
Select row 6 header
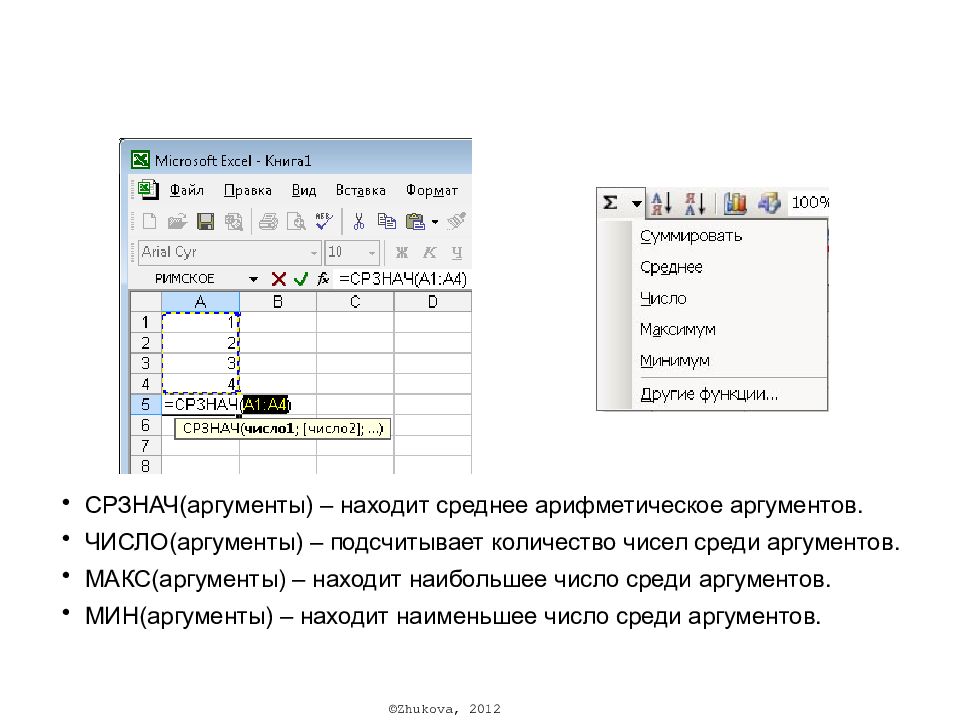coord(146,425)
